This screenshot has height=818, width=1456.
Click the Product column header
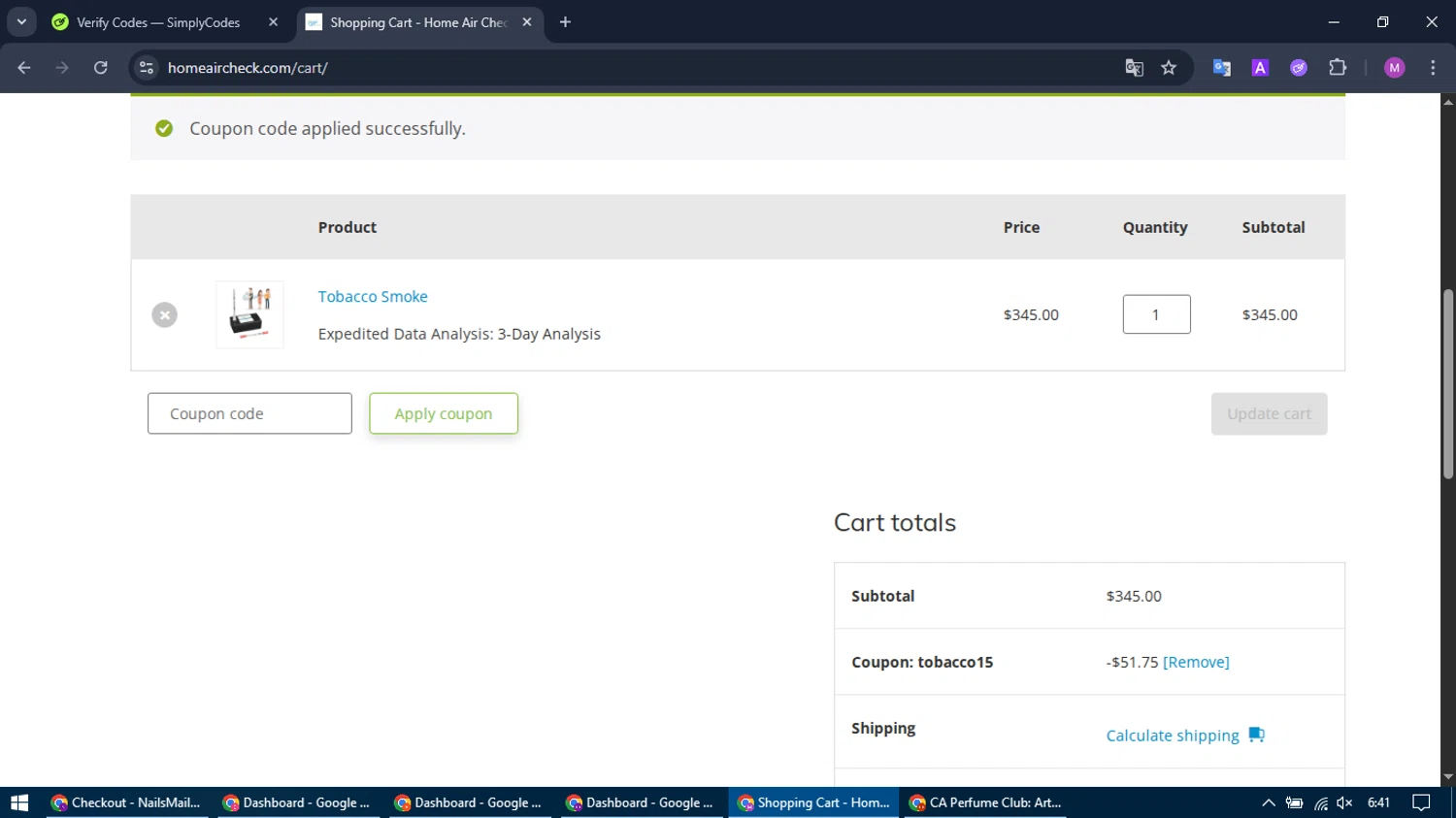(x=347, y=227)
